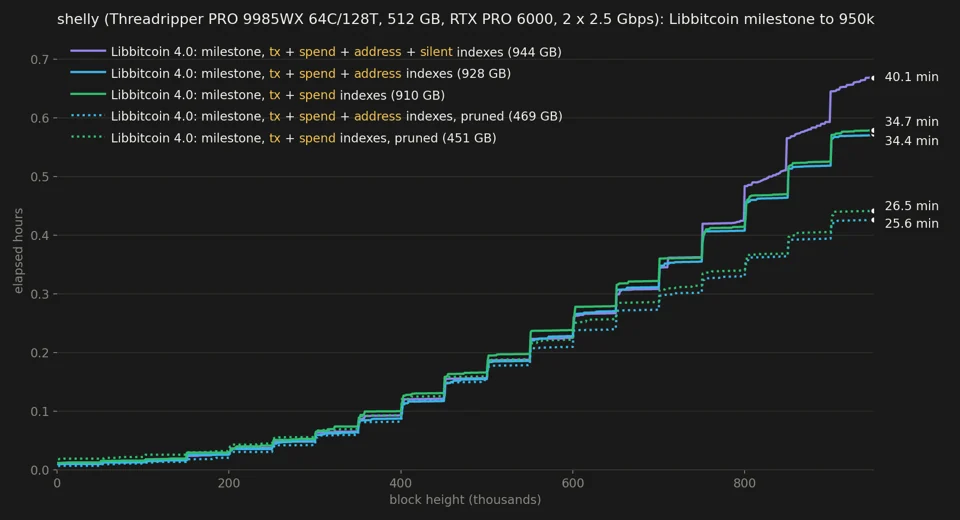
Task: Click the 'block height (thousands)' axis label
Action: (x=465, y=500)
